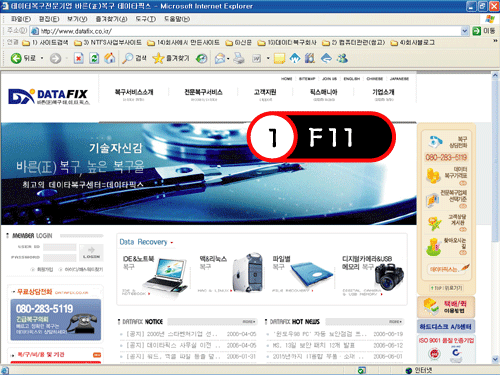Click the vertical scrollbar down arrow
The width and height of the screenshot is (500, 375).
pyautogui.click(x=495, y=359)
